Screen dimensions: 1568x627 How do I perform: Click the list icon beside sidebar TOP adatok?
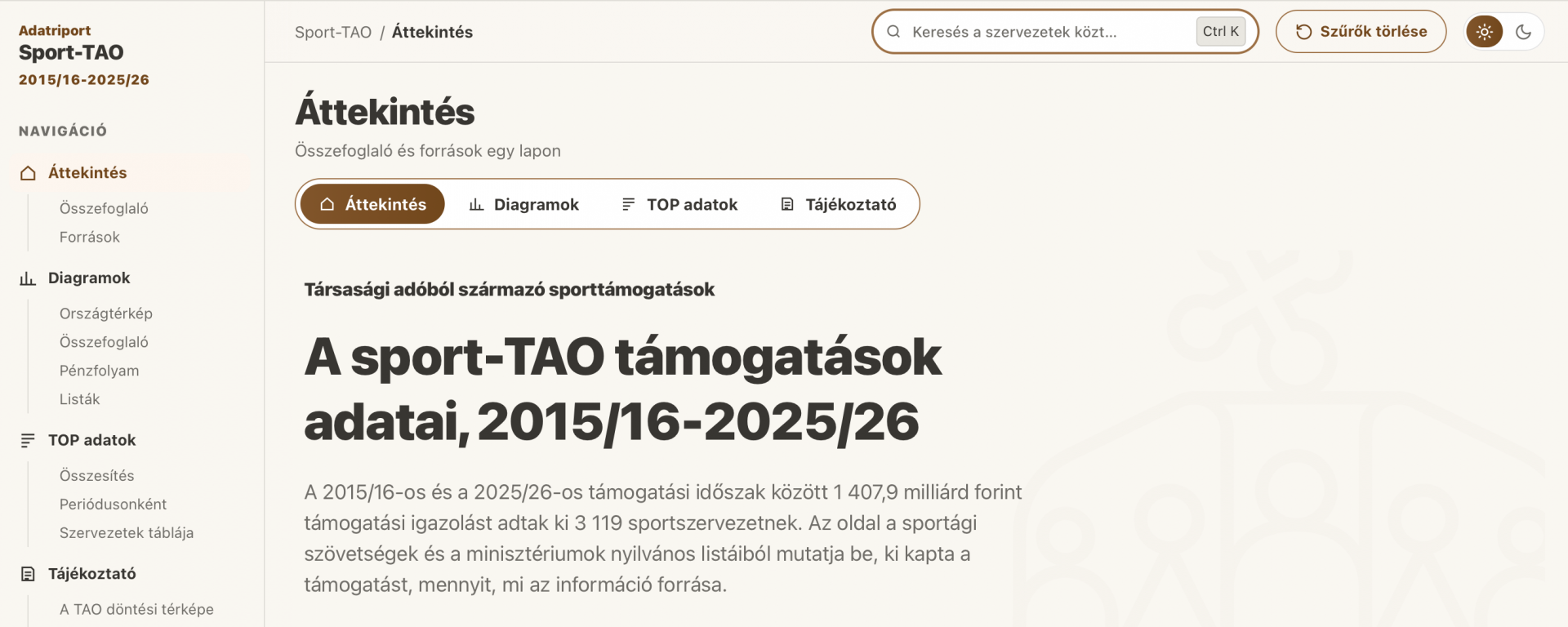pos(28,441)
